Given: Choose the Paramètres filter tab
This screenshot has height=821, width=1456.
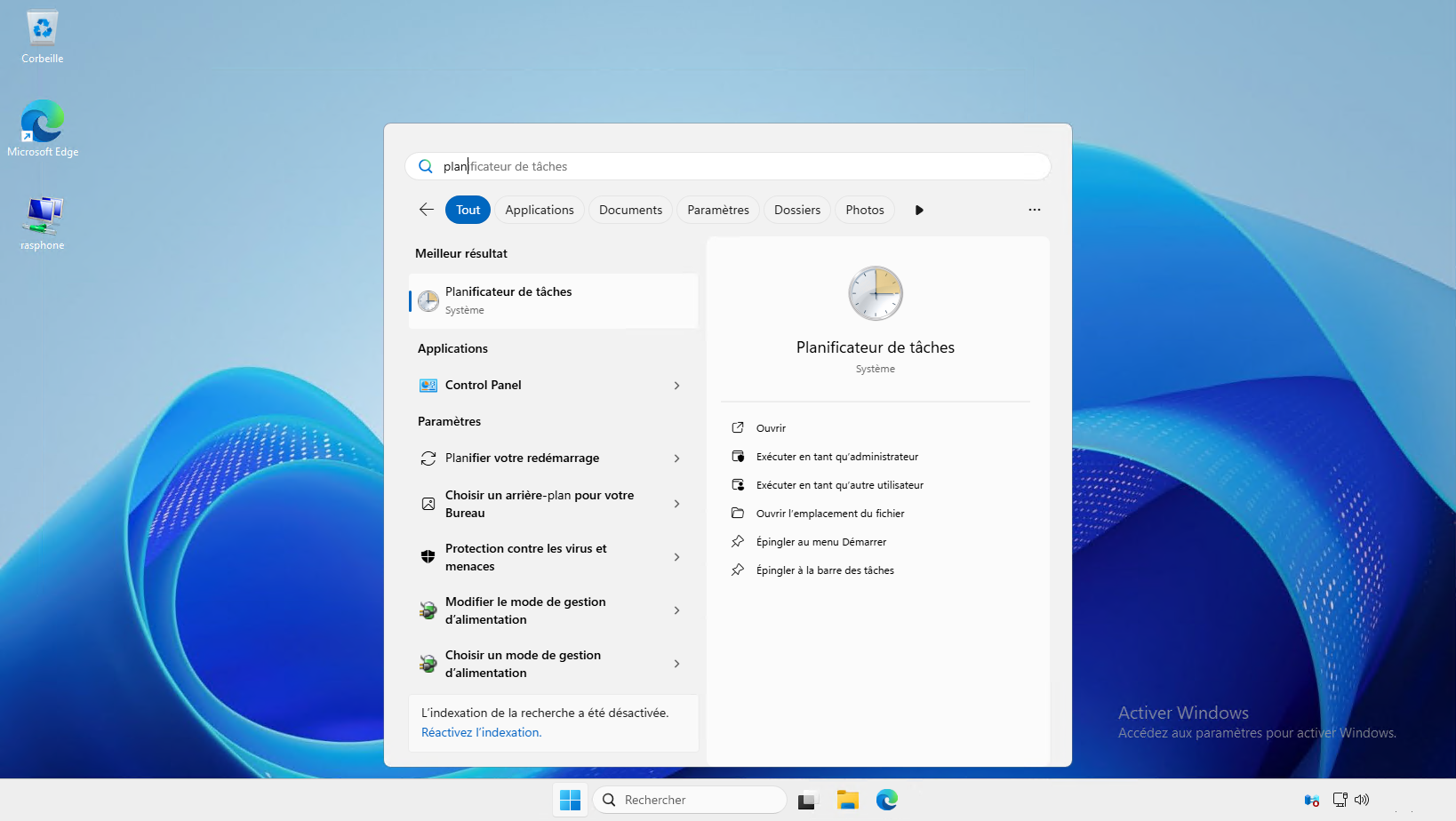Looking at the screenshot, I should pos(717,210).
